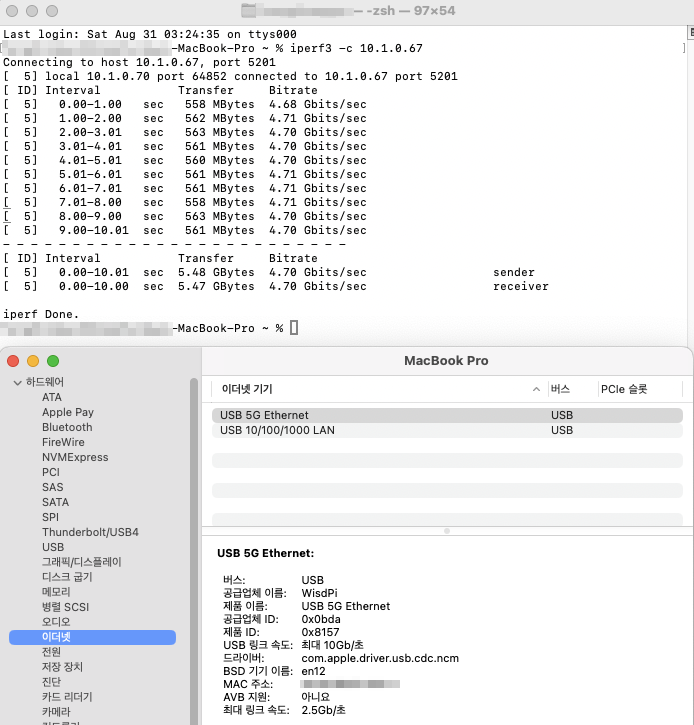The image size is (694, 725).
Task: Click the split pane divider handle dot
Action: (x=447, y=531)
